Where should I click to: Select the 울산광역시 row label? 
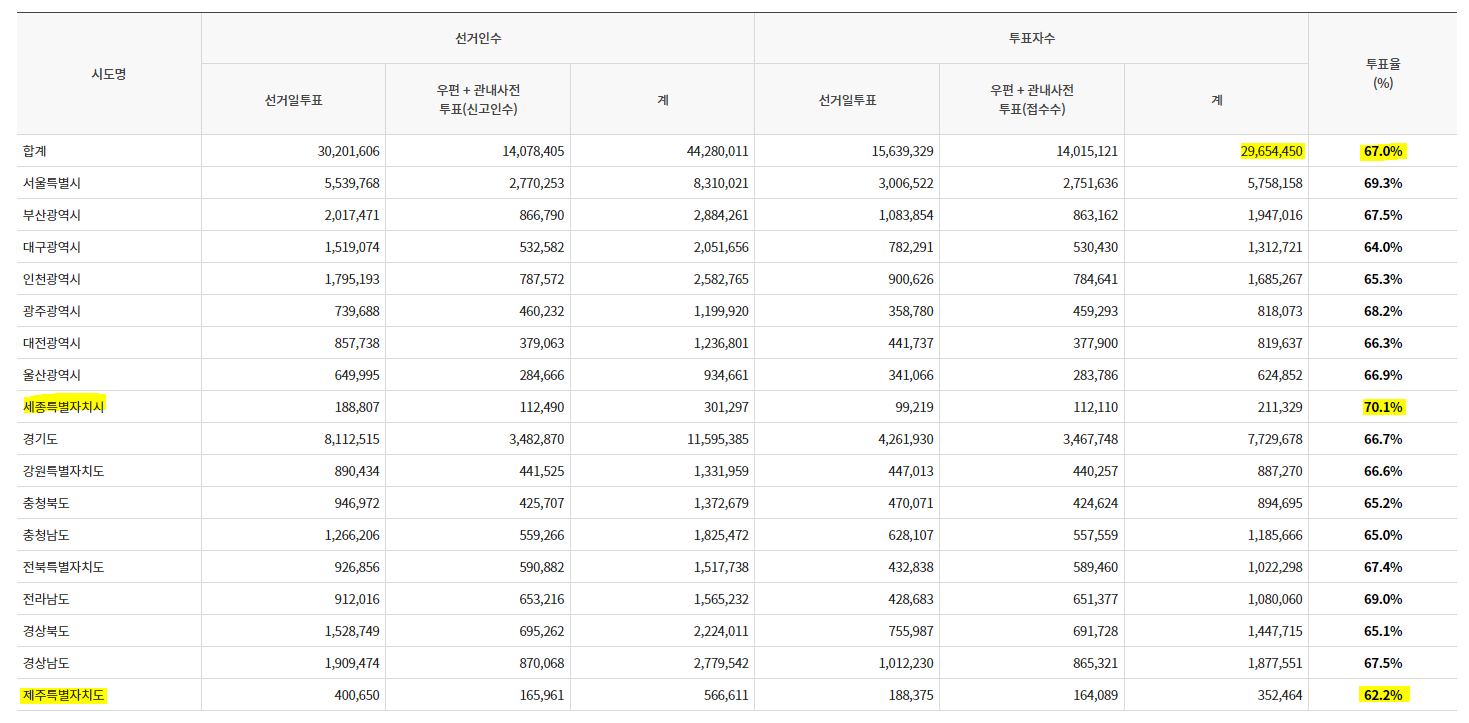[53, 375]
